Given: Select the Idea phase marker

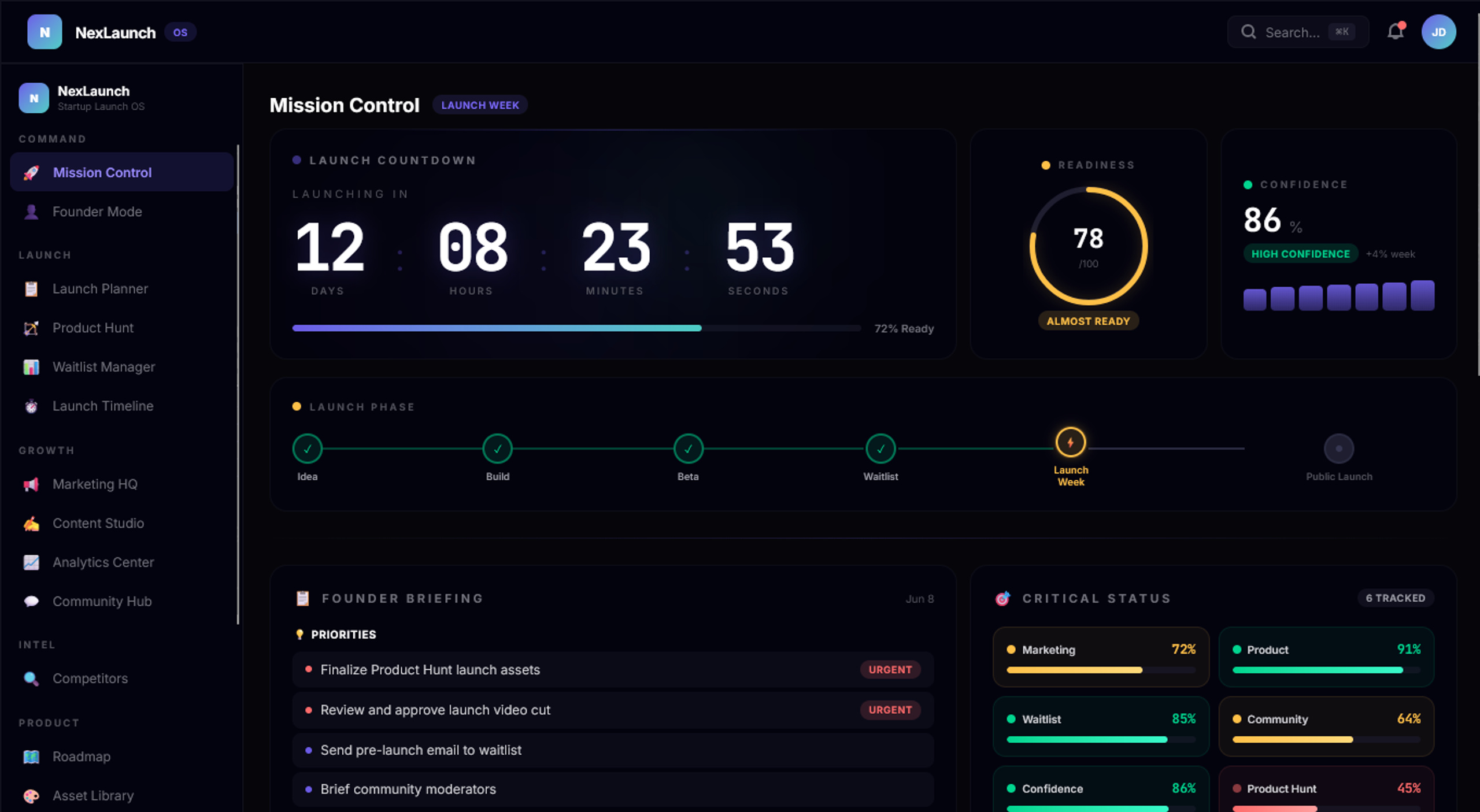Looking at the screenshot, I should [307, 448].
